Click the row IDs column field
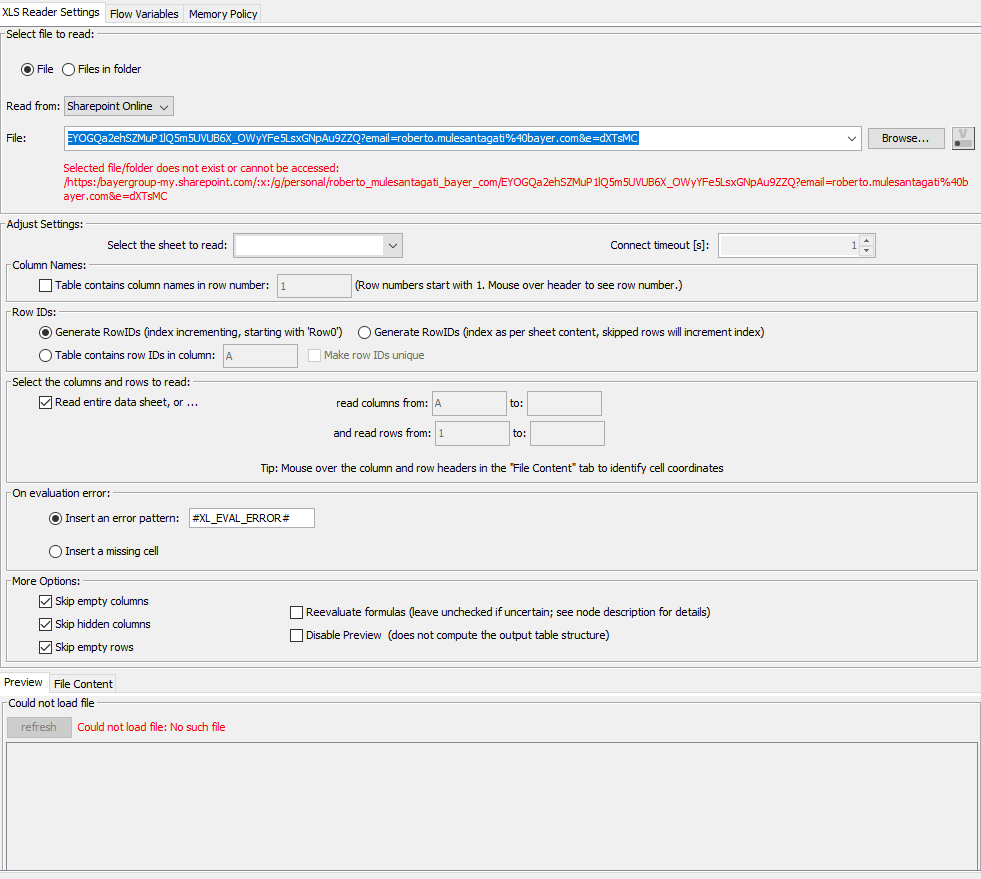The image size is (981, 879). [x=260, y=356]
